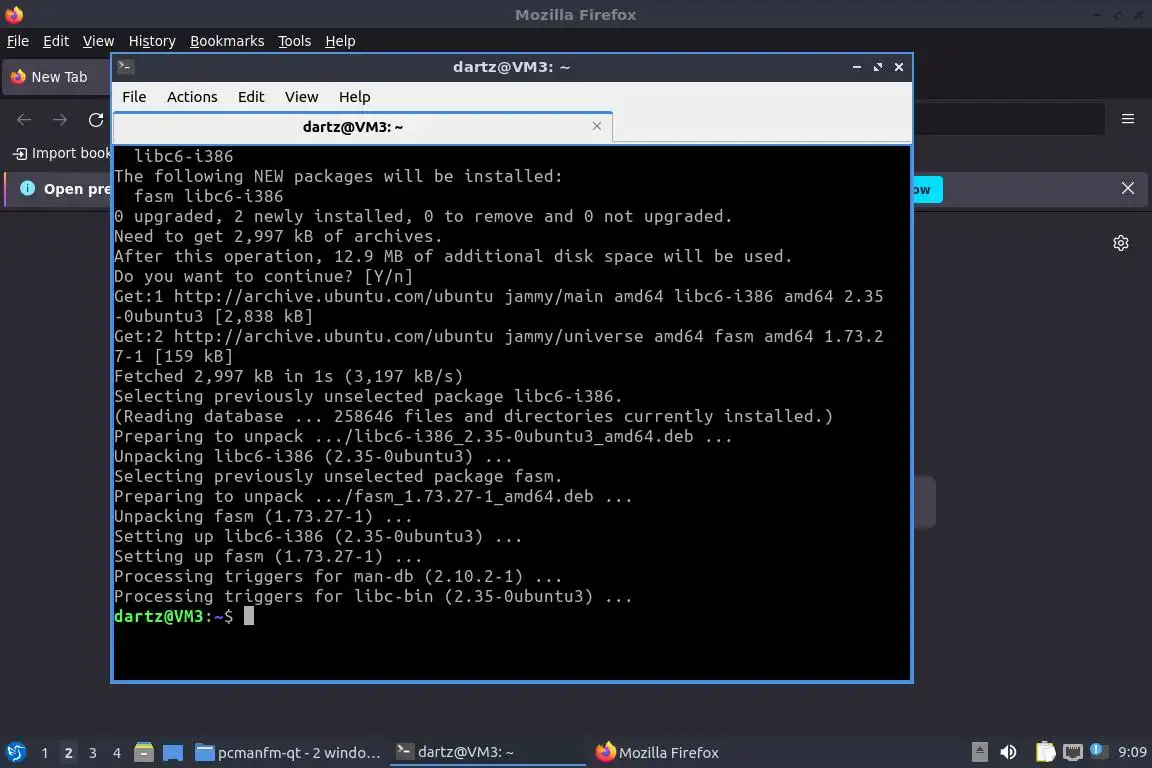The image size is (1152, 768).
Task: Open Firefox History menu
Action: (152, 41)
